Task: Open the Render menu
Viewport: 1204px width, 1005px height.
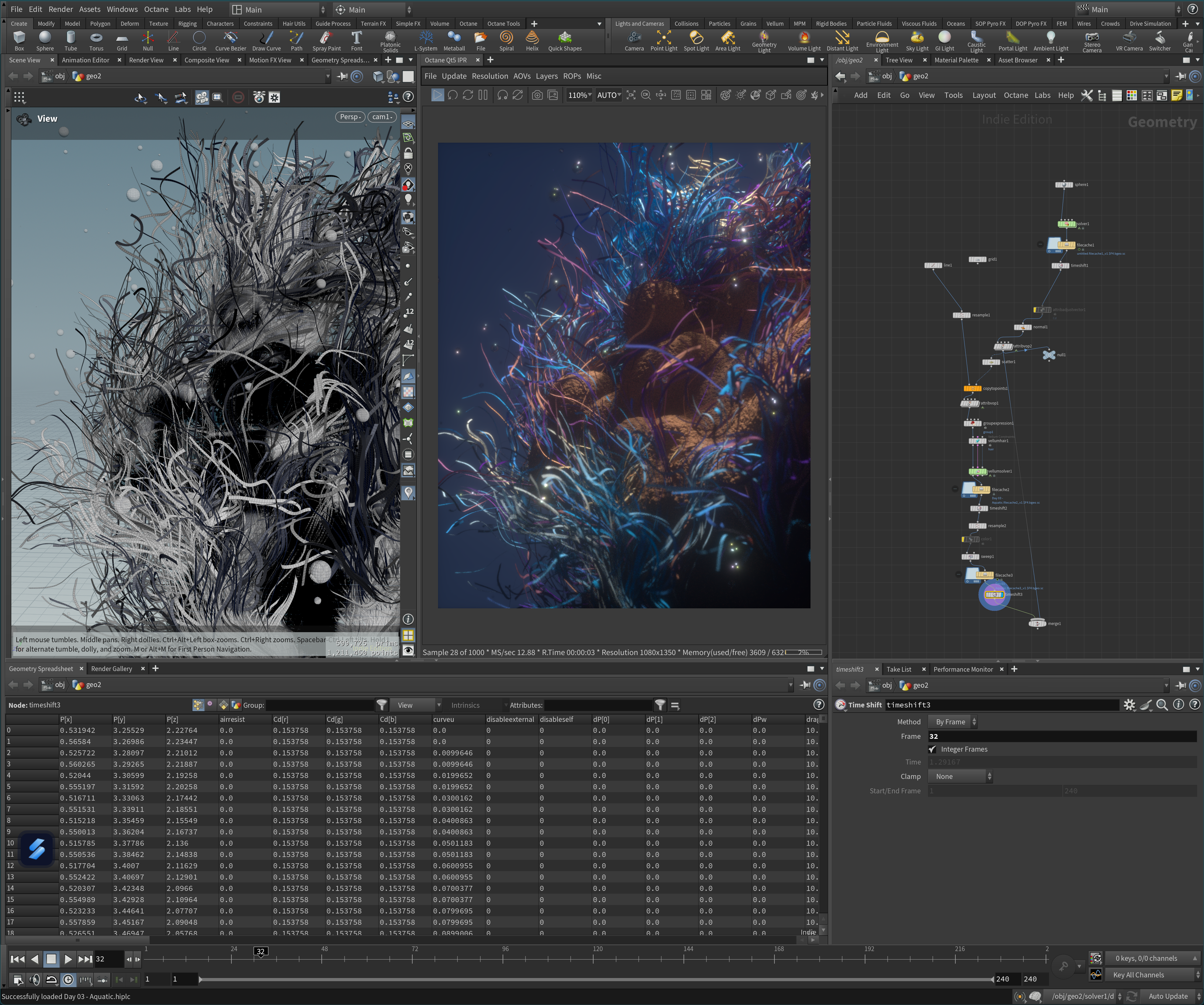Action: click(61, 9)
